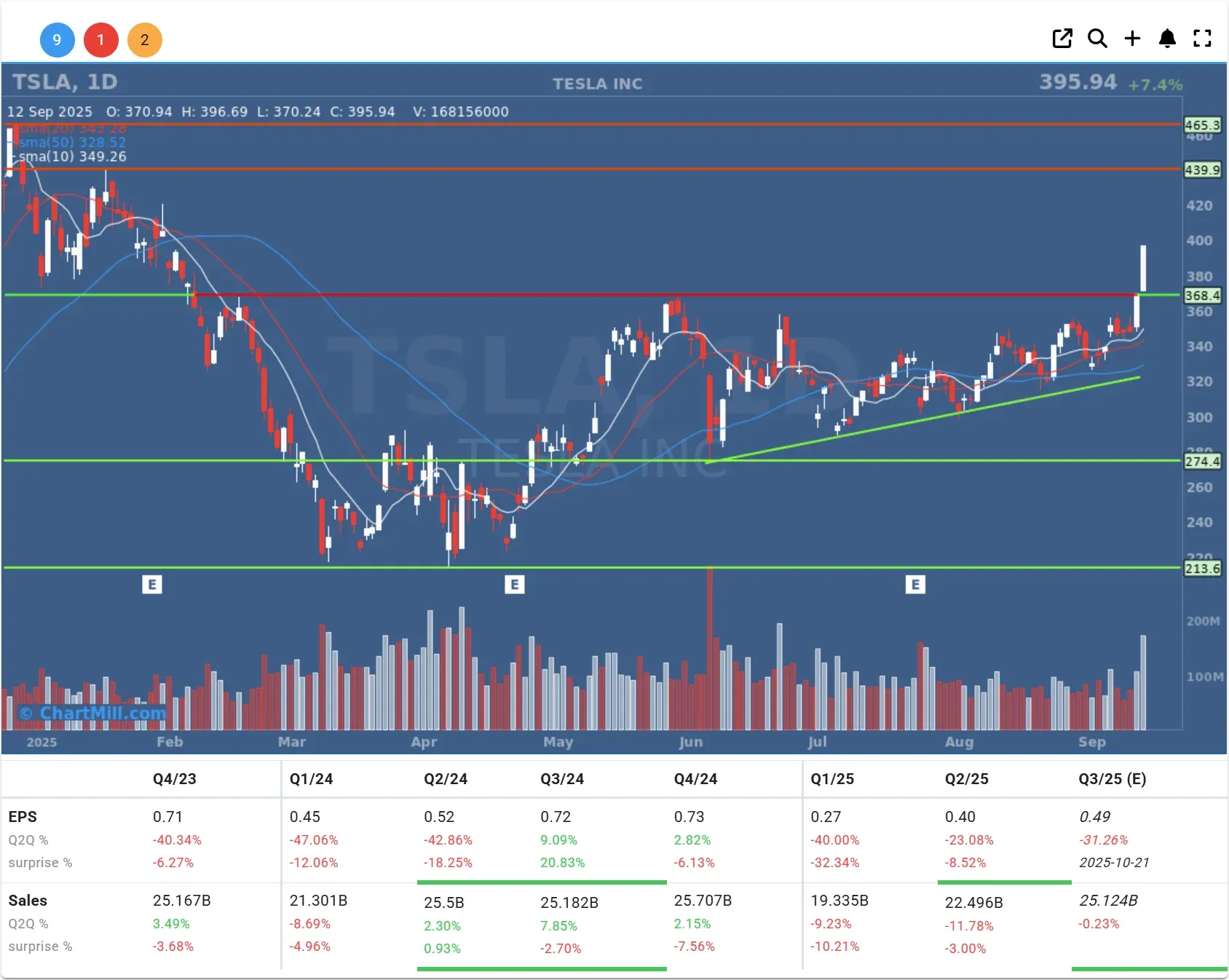Click the Q1/24 sales value 21.301B
This screenshot has height=980, width=1229.
click(318, 901)
